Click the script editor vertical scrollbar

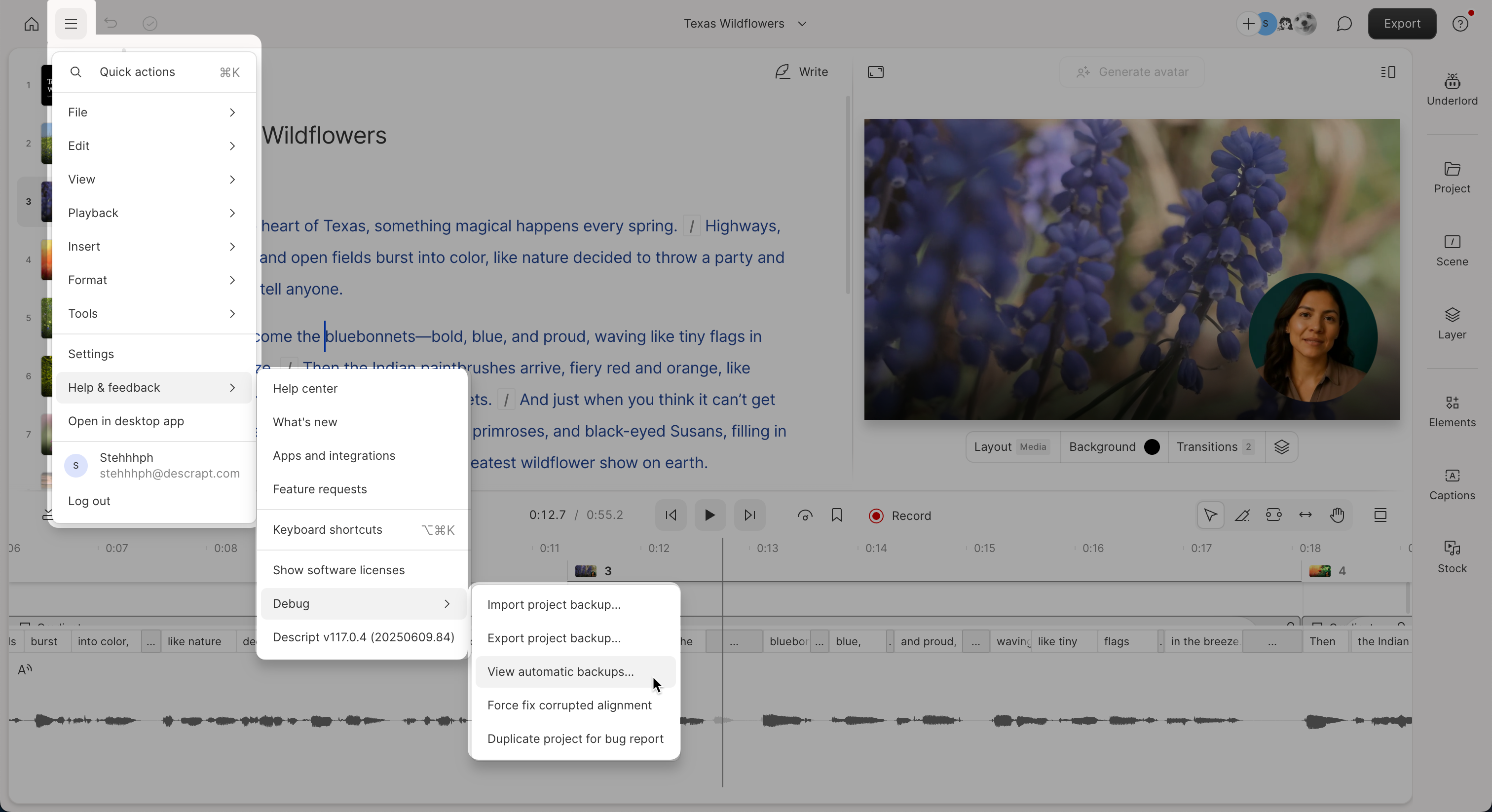[847, 194]
